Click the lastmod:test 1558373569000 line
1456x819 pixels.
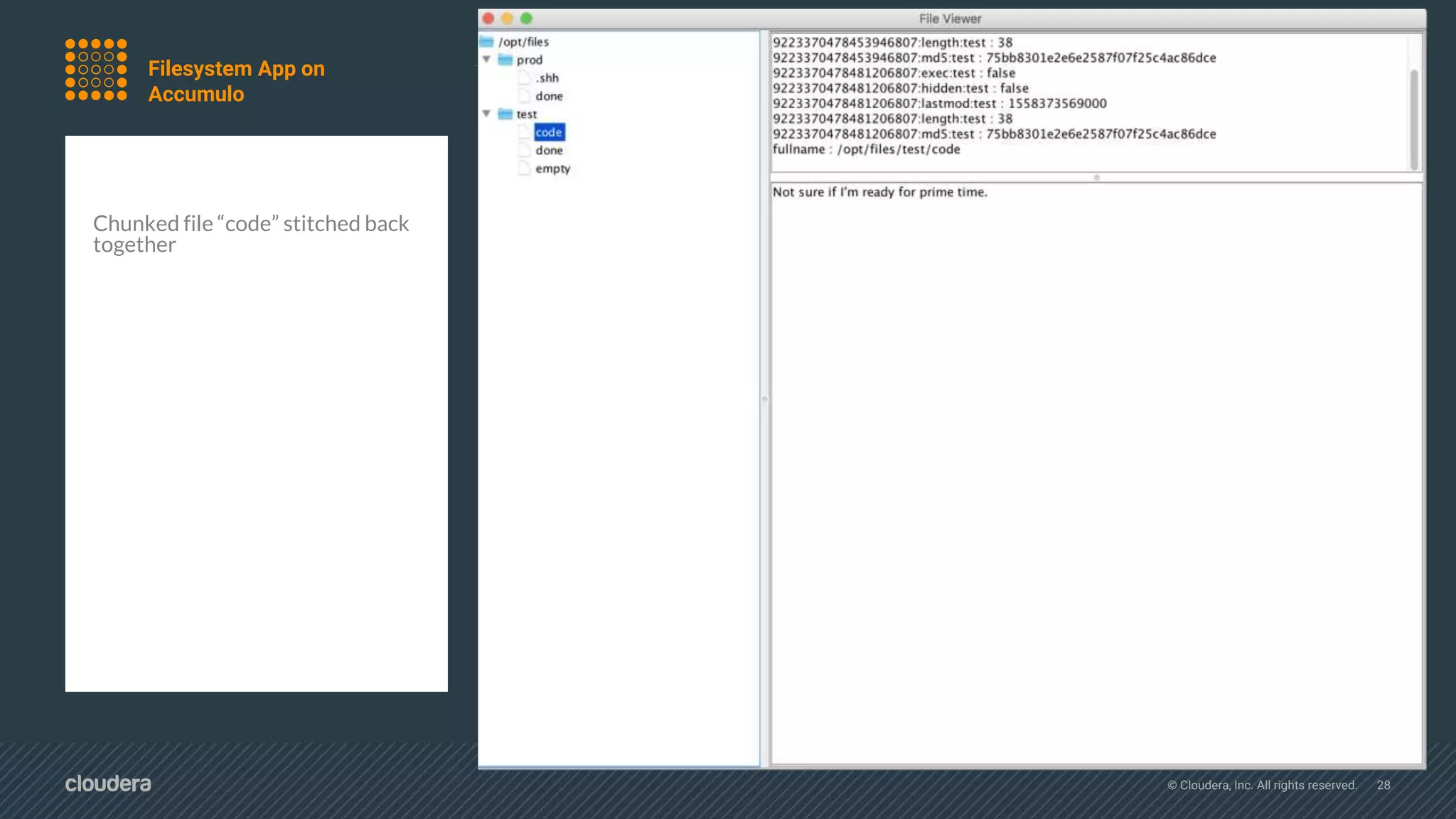[940, 104]
